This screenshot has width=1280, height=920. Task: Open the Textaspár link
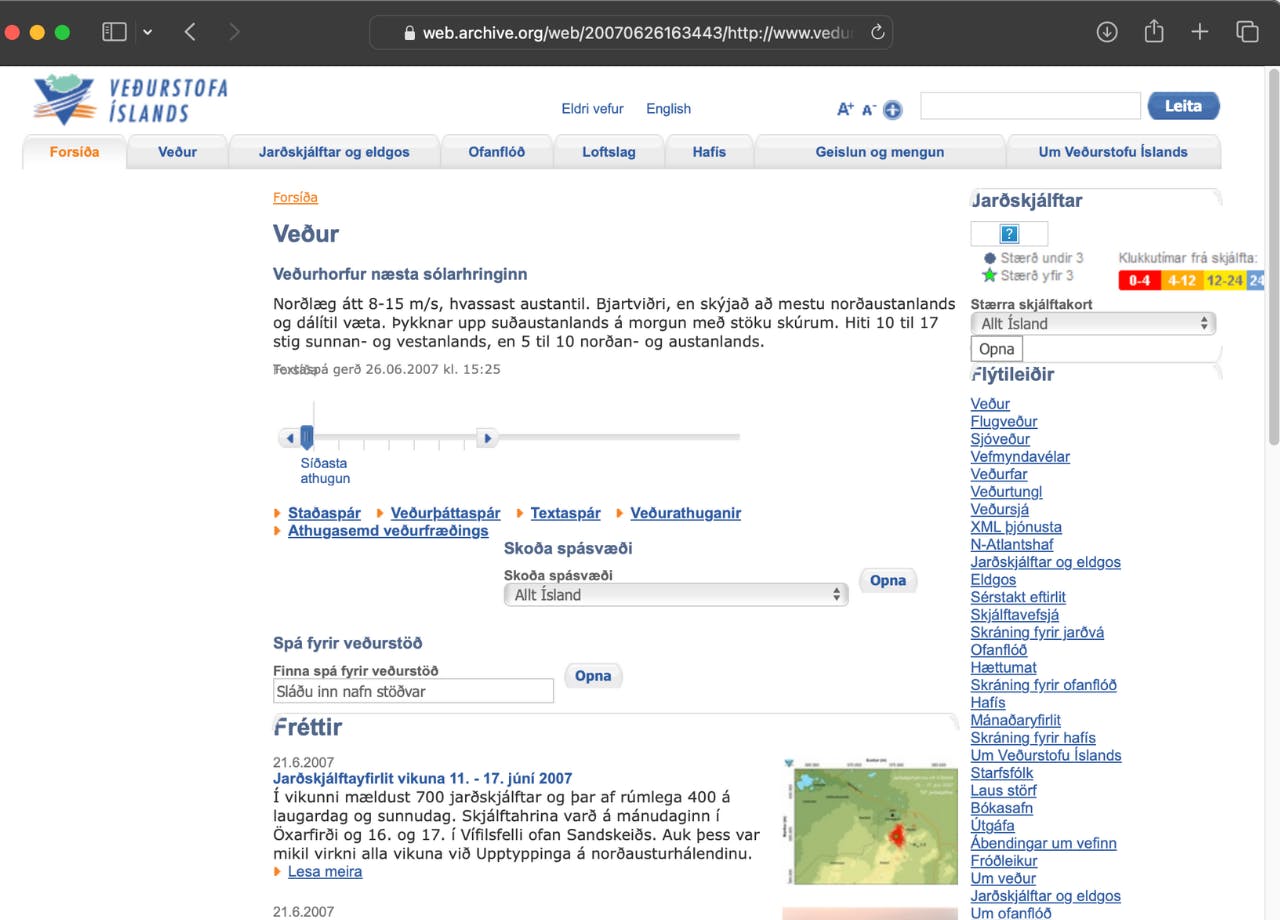tap(565, 513)
